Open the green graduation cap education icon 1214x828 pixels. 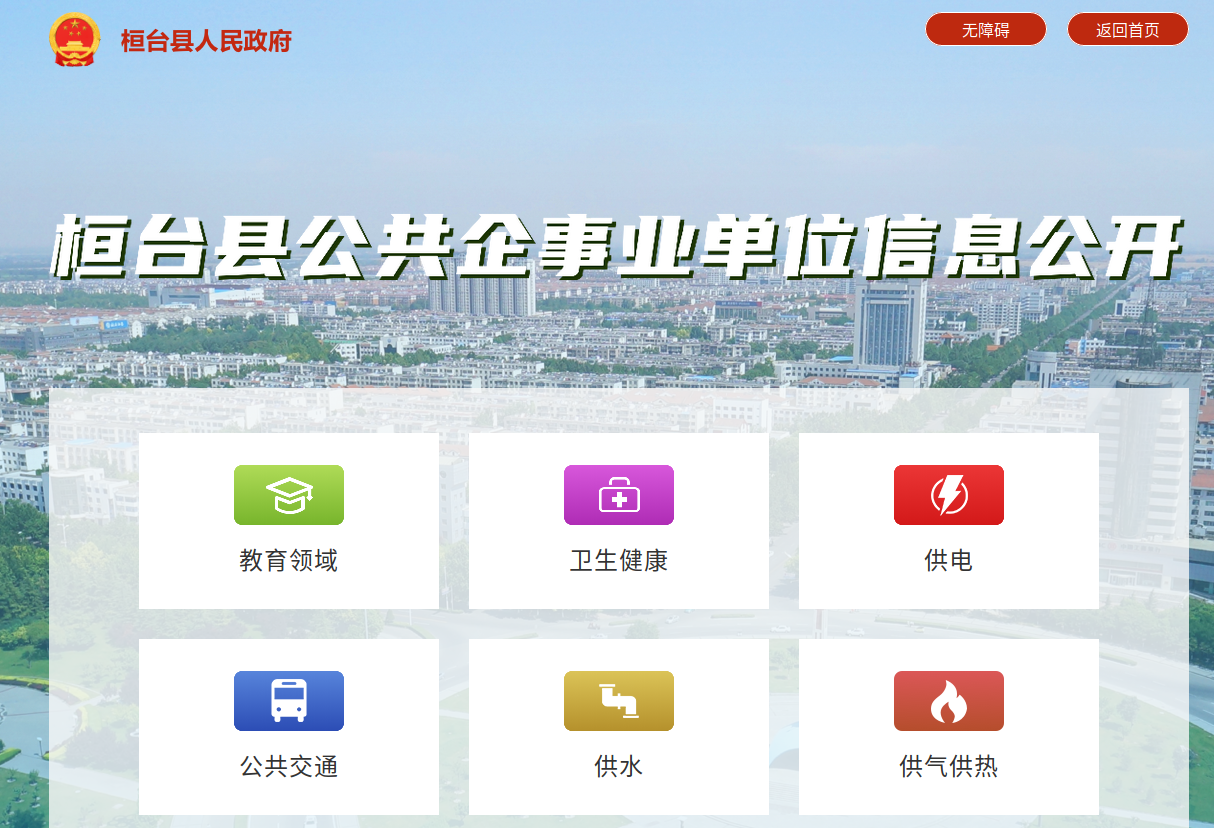pos(289,495)
